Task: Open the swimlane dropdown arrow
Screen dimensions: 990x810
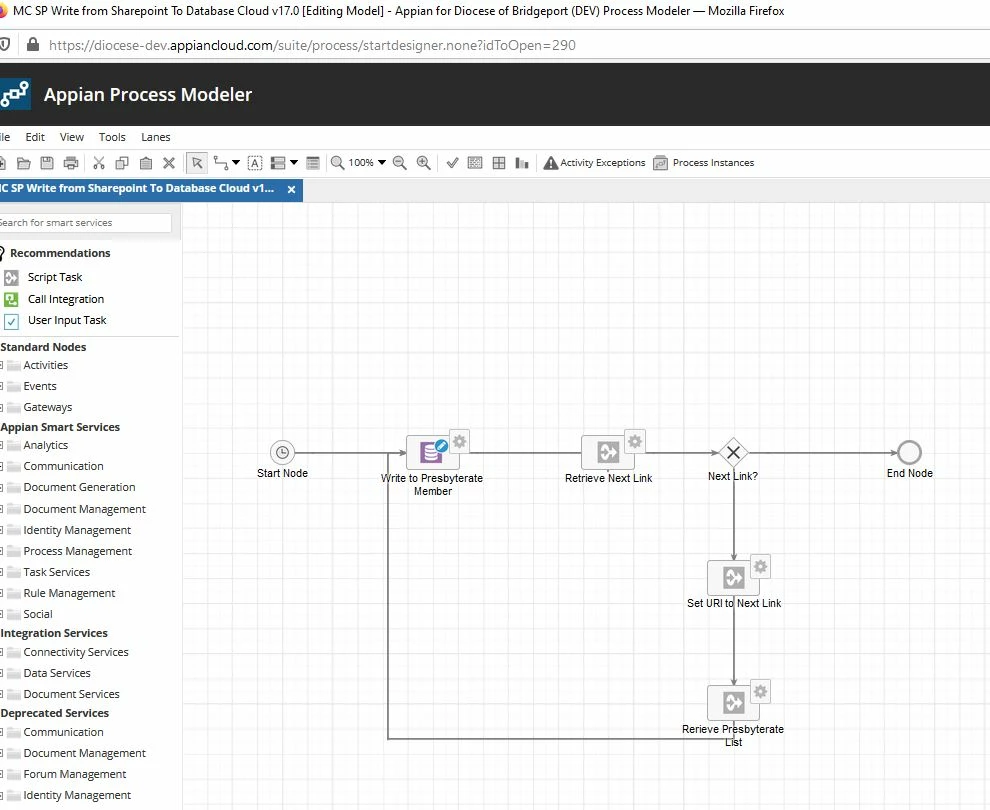Action: (294, 163)
